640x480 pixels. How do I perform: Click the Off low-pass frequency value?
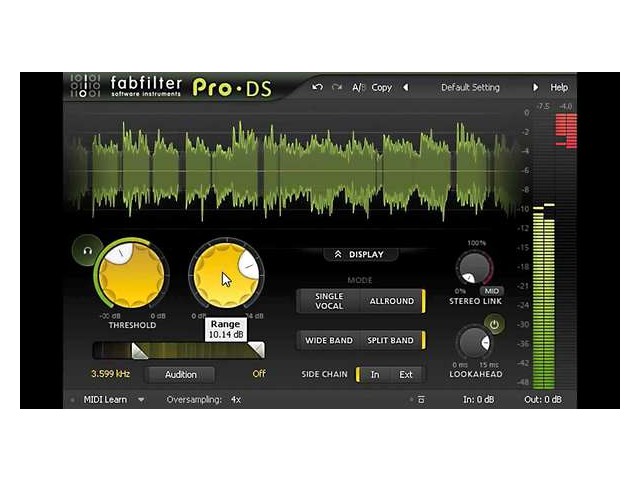[x=259, y=374]
